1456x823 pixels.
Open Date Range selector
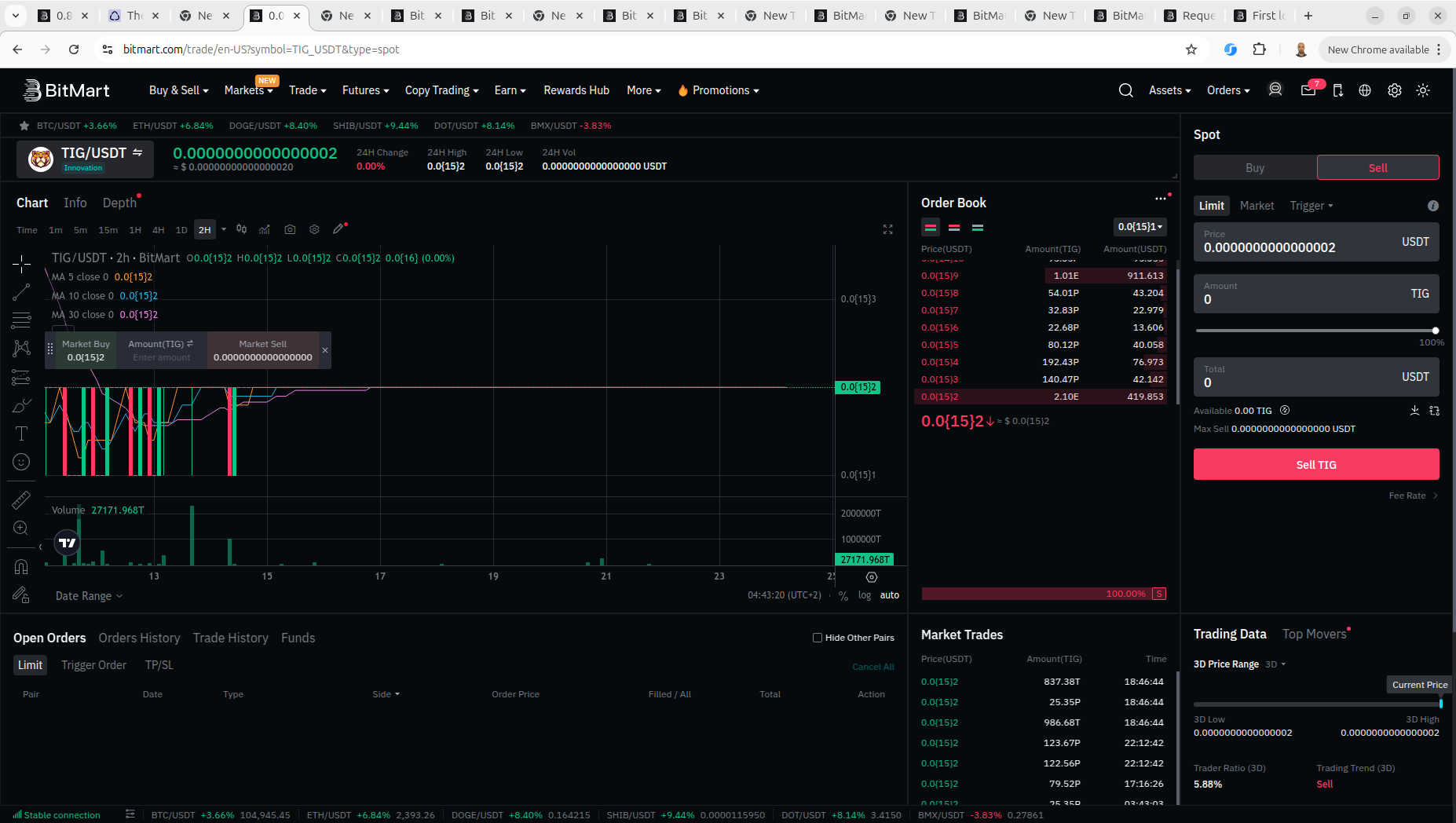(89, 596)
